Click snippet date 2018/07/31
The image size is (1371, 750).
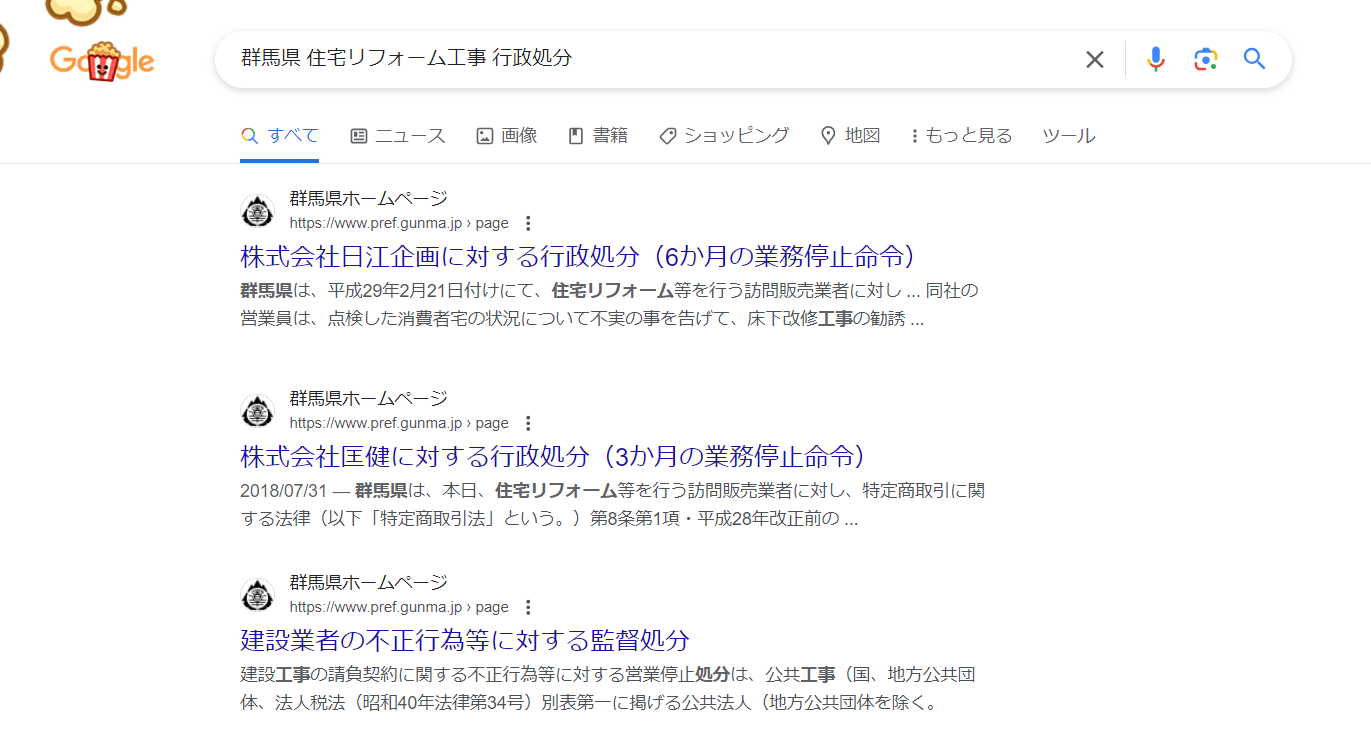283,491
